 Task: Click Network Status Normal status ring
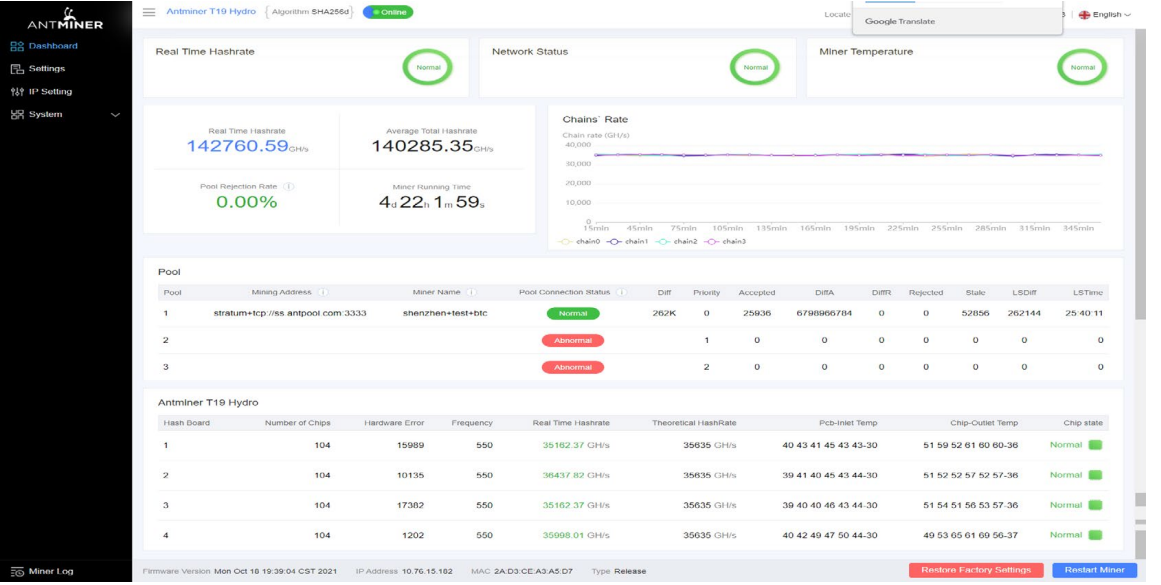pos(755,67)
